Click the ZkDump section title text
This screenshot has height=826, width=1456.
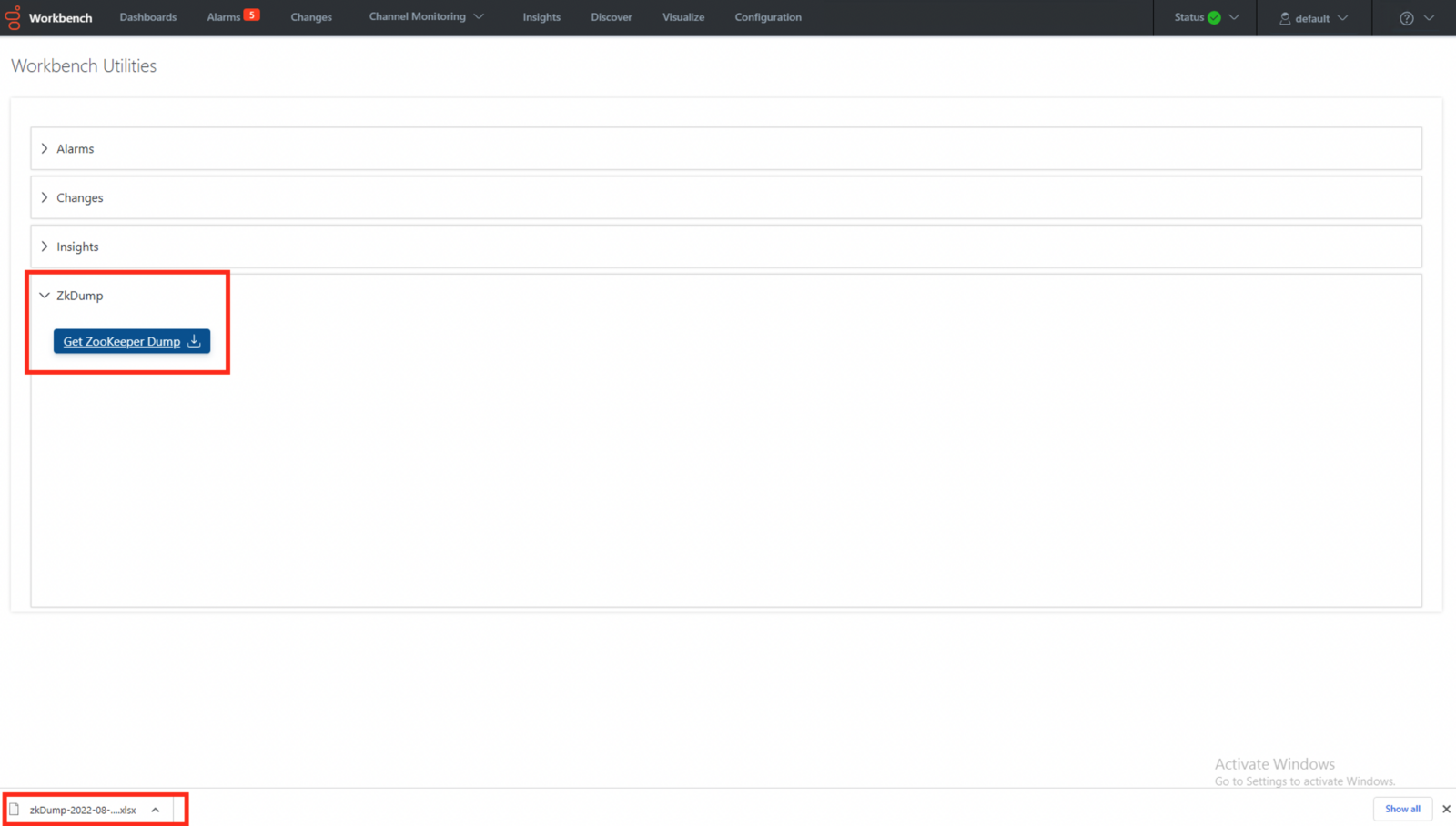(x=80, y=296)
